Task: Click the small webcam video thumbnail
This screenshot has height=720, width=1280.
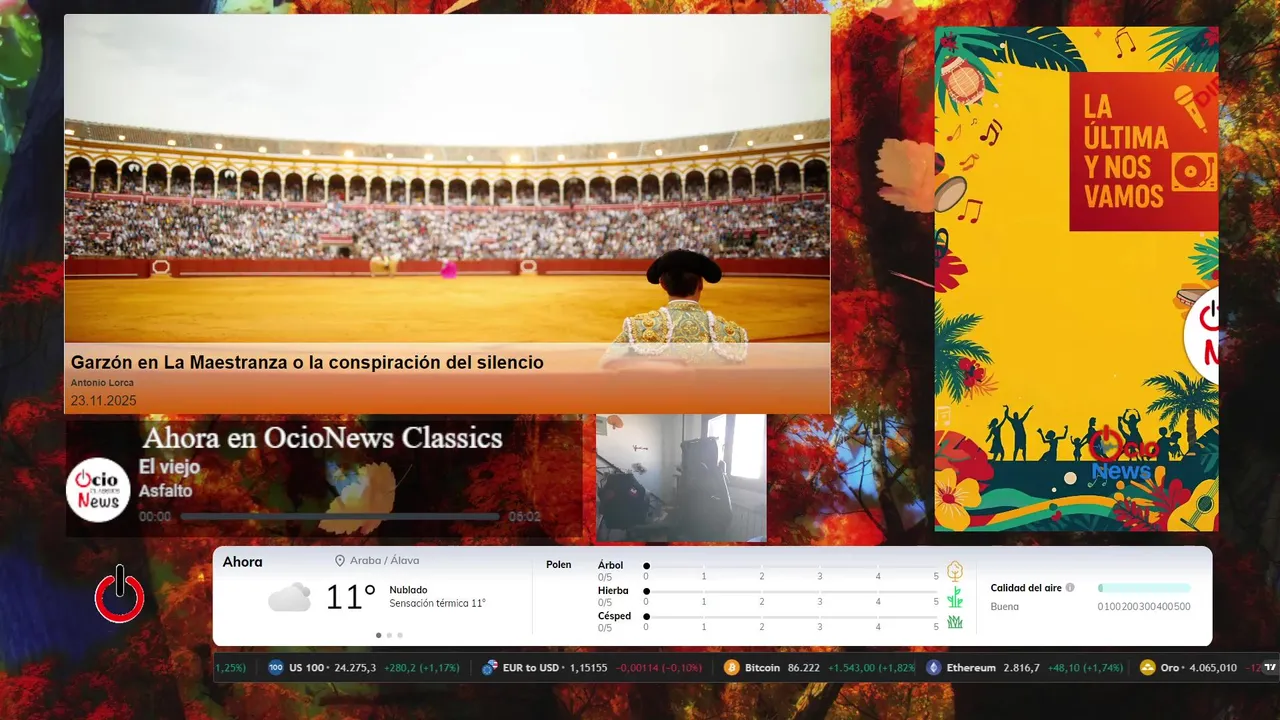Action: click(x=681, y=478)
